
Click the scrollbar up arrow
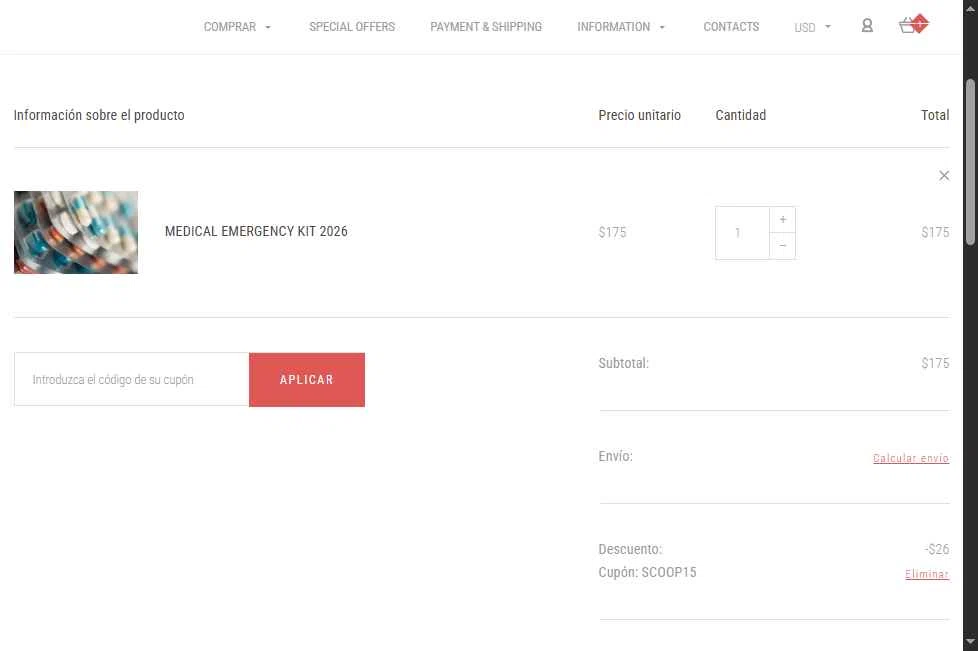point(970,9)
